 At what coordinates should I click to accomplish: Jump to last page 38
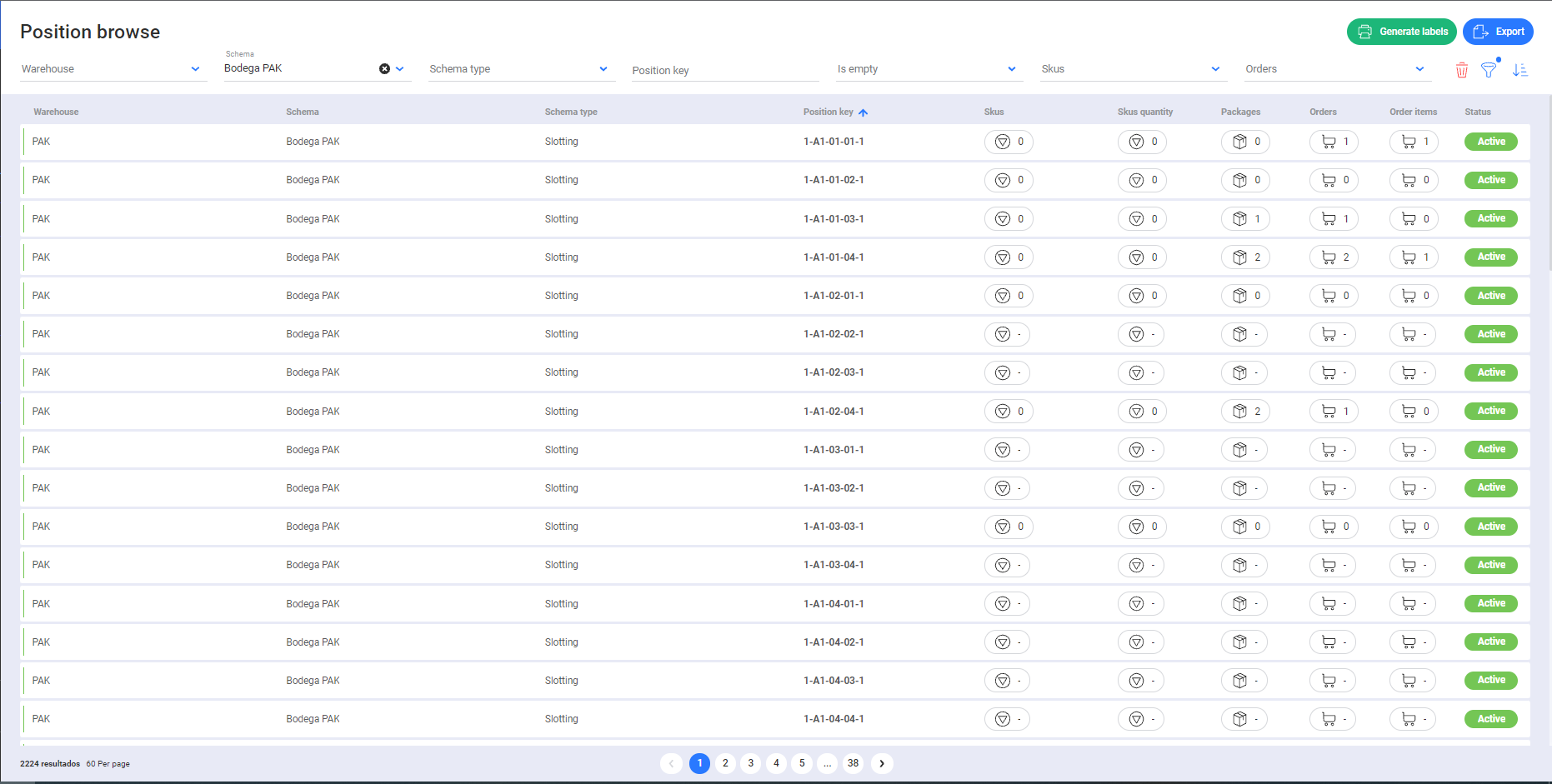[x=853, y=763]
